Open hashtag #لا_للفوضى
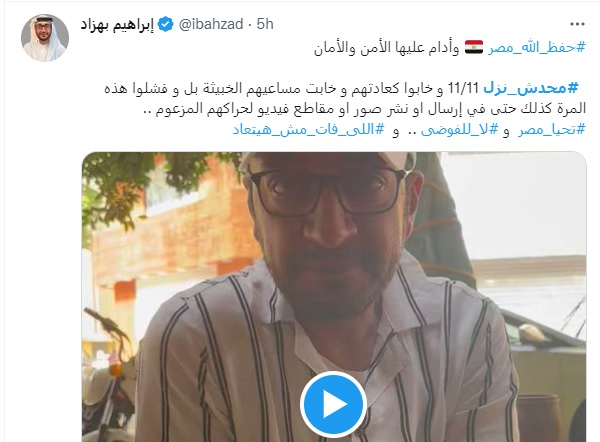Viewport: 600px width, 442px height. [460, 130]
